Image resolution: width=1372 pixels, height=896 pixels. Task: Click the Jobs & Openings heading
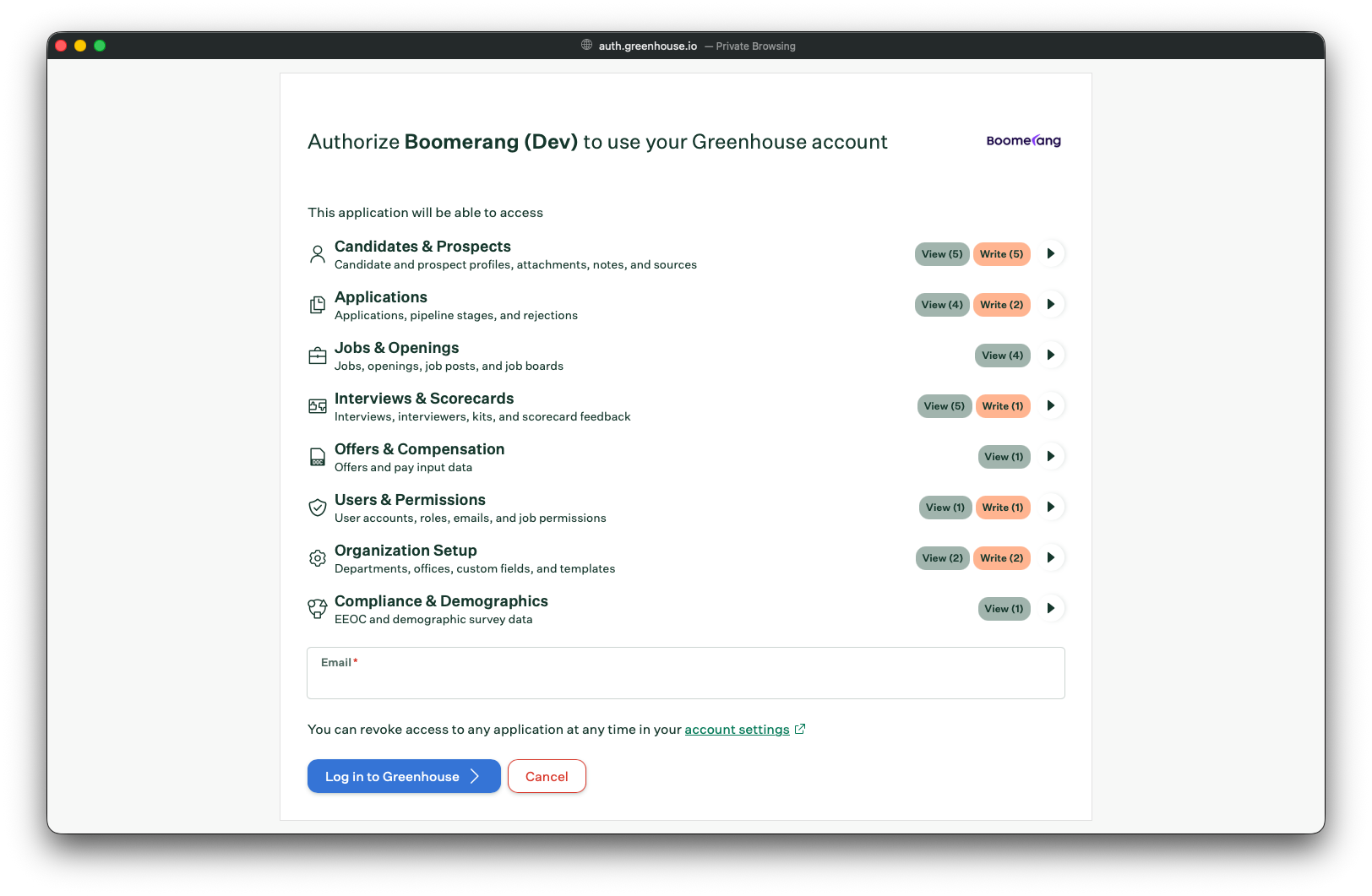(397, 348)
